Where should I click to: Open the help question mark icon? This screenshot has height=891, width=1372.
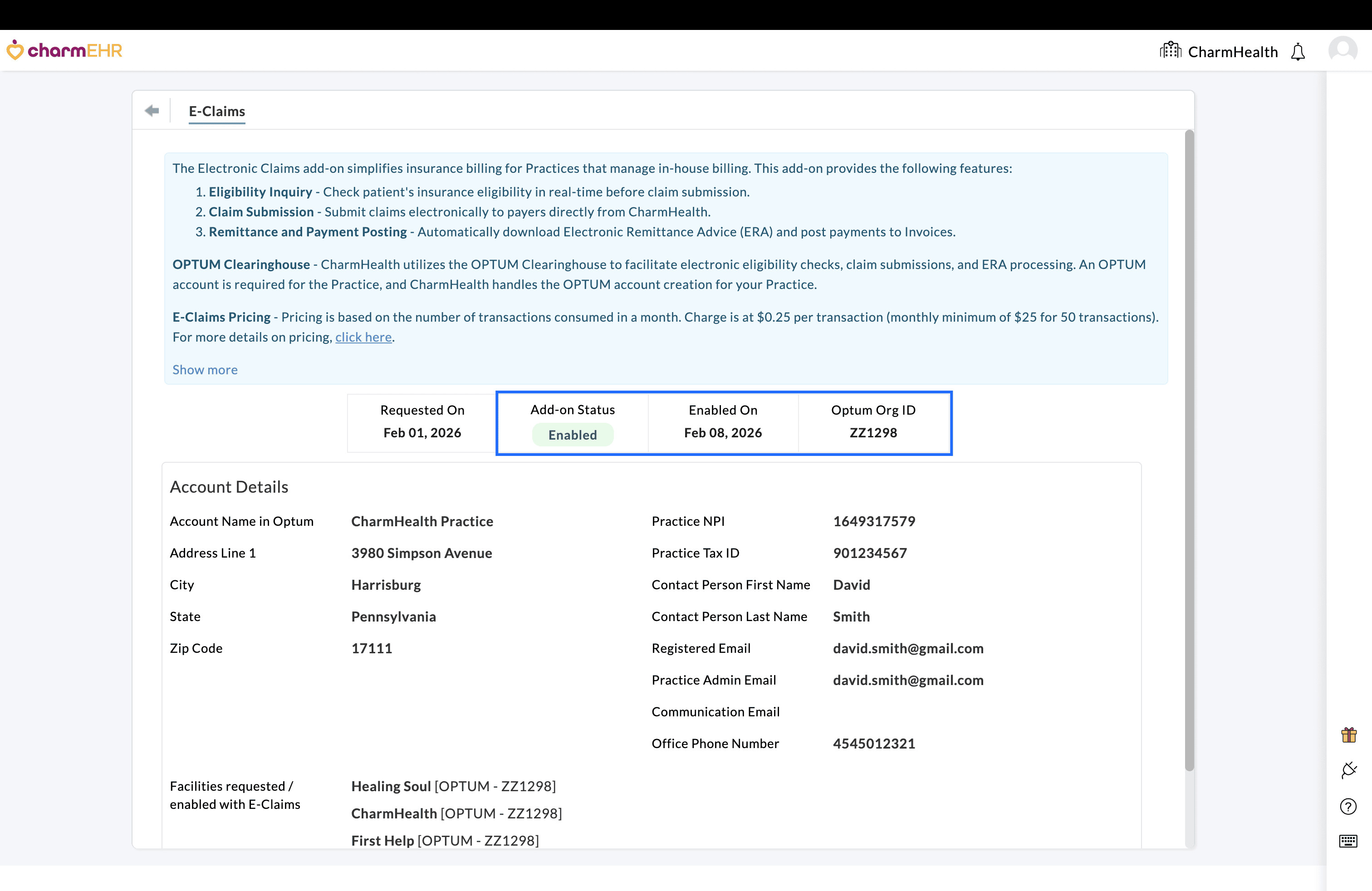pyautogui.click(x=1348, y=806)
